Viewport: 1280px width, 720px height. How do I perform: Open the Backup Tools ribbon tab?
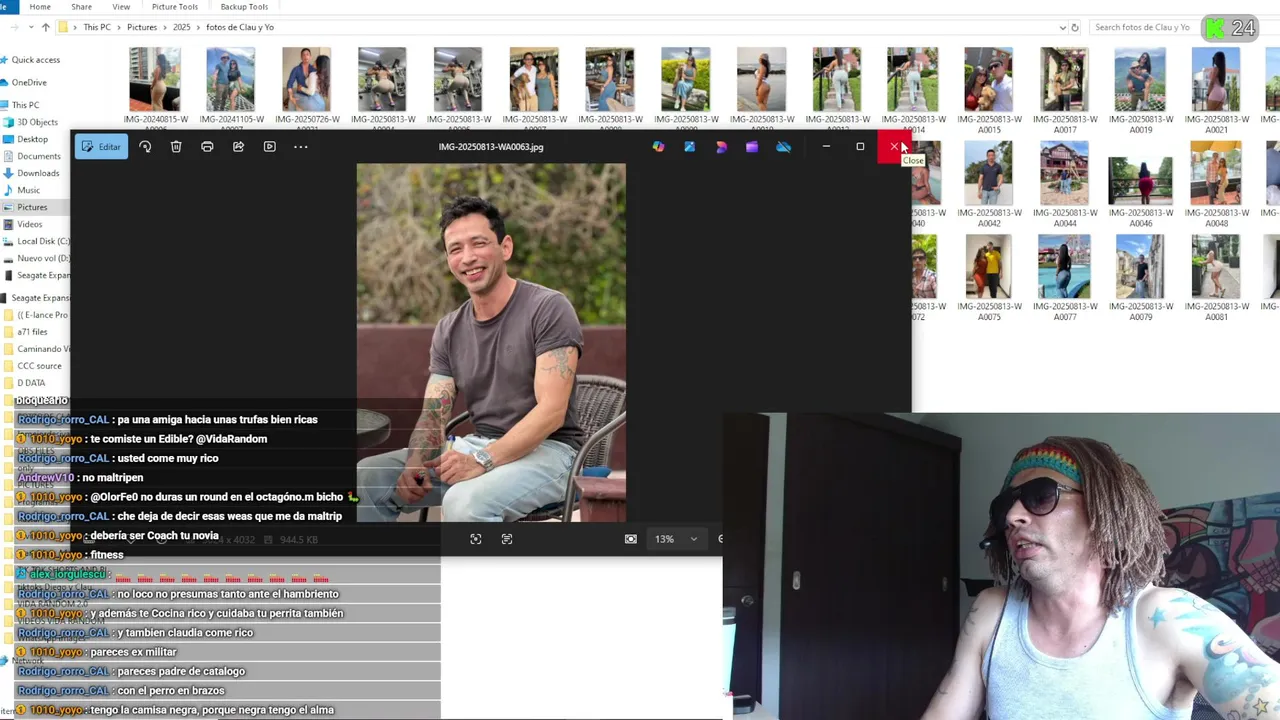(x=244, y=7)
